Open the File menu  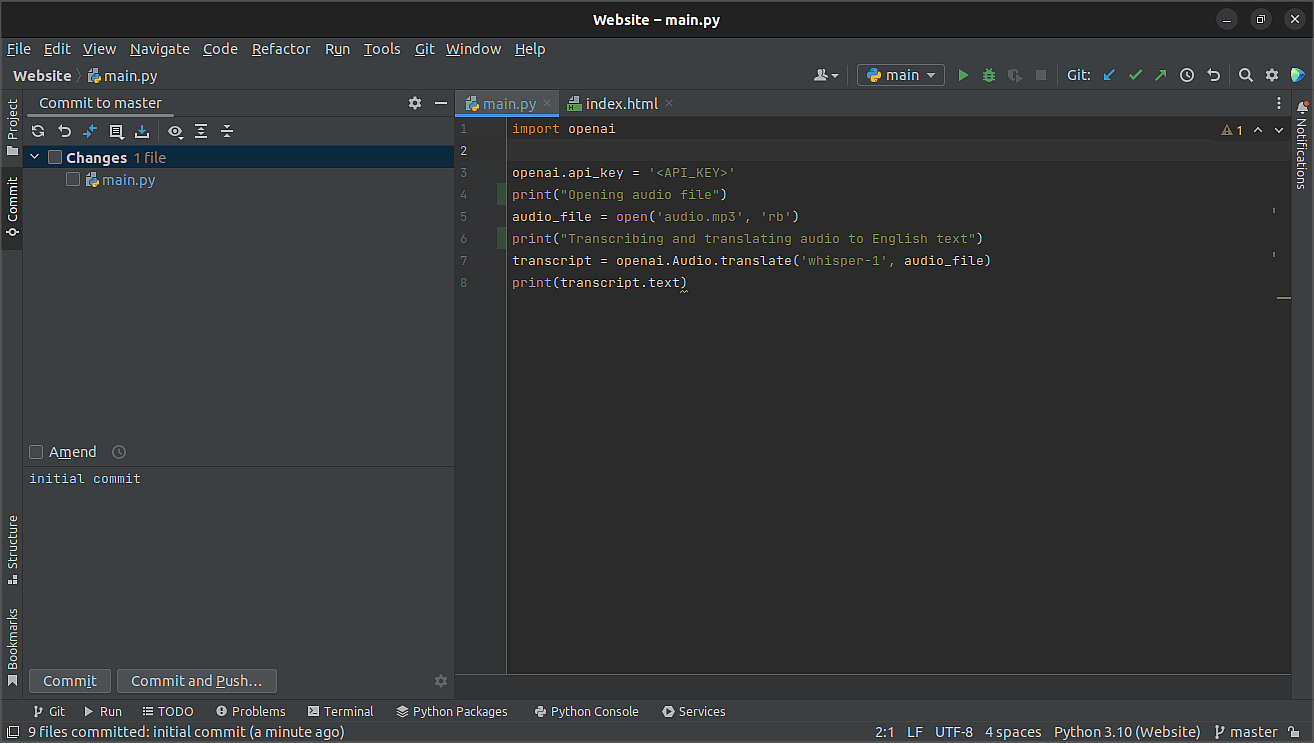click(x=19, y=49)
